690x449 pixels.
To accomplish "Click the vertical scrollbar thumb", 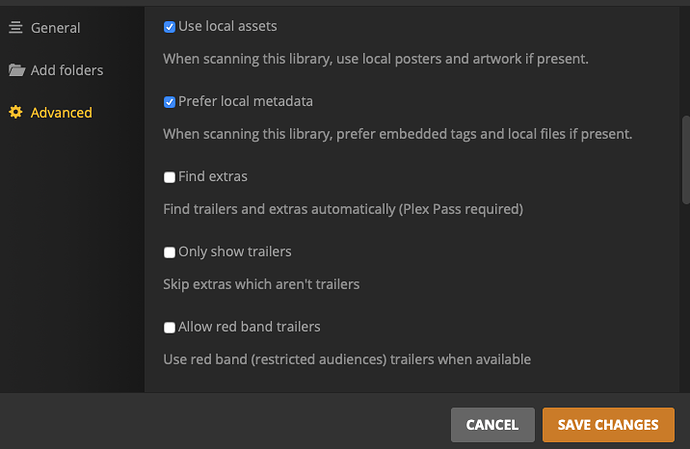I will [685, 160].
